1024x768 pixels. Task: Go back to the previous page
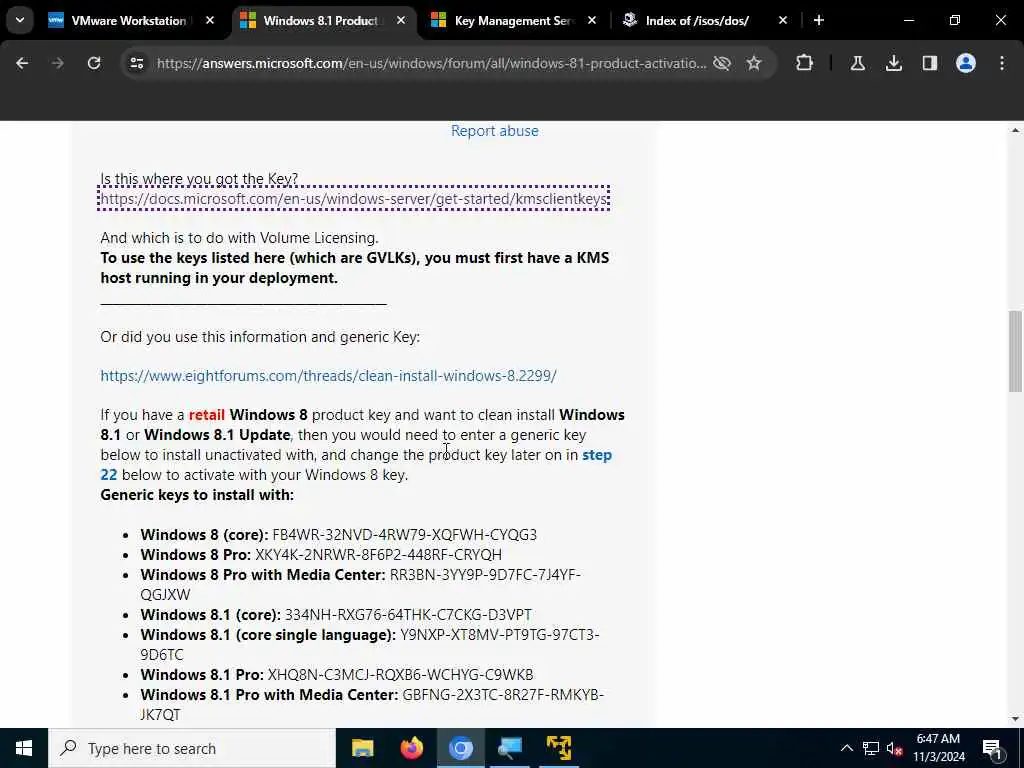(x=22, y=63)
